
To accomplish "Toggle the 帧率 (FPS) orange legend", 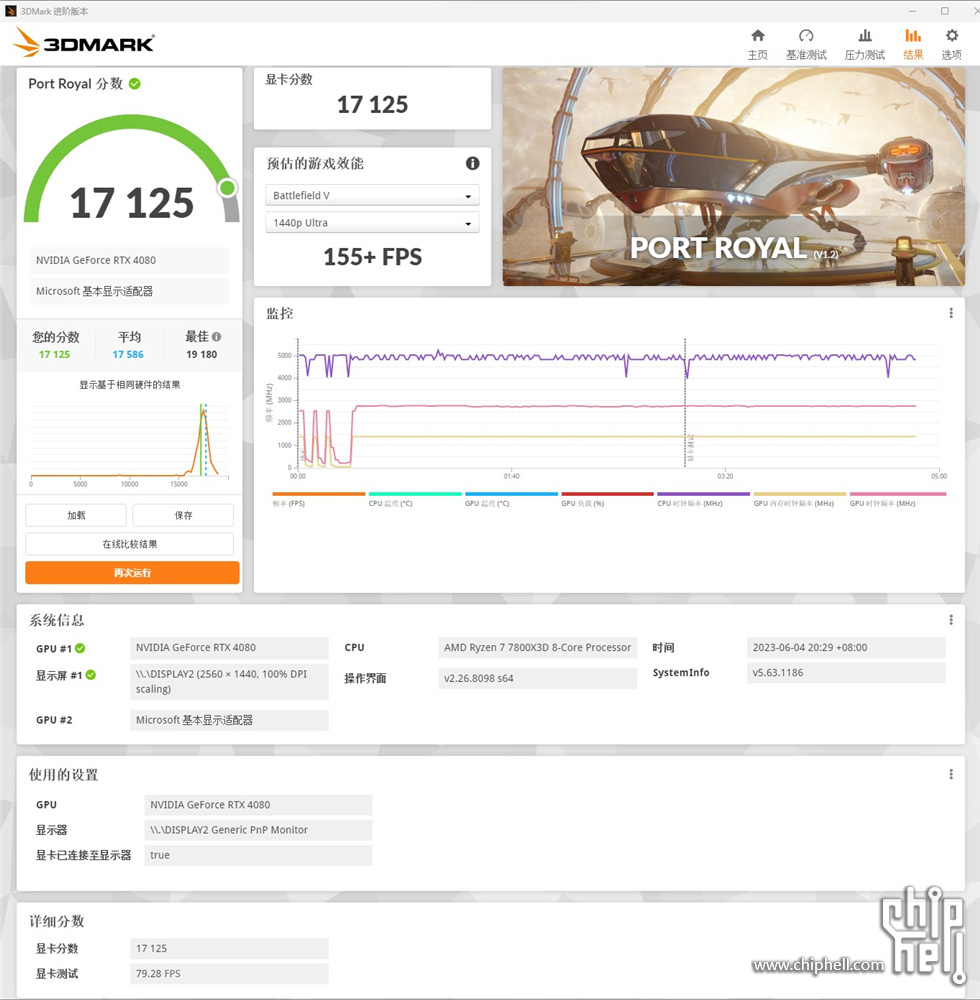I will [x=318, y=499].
